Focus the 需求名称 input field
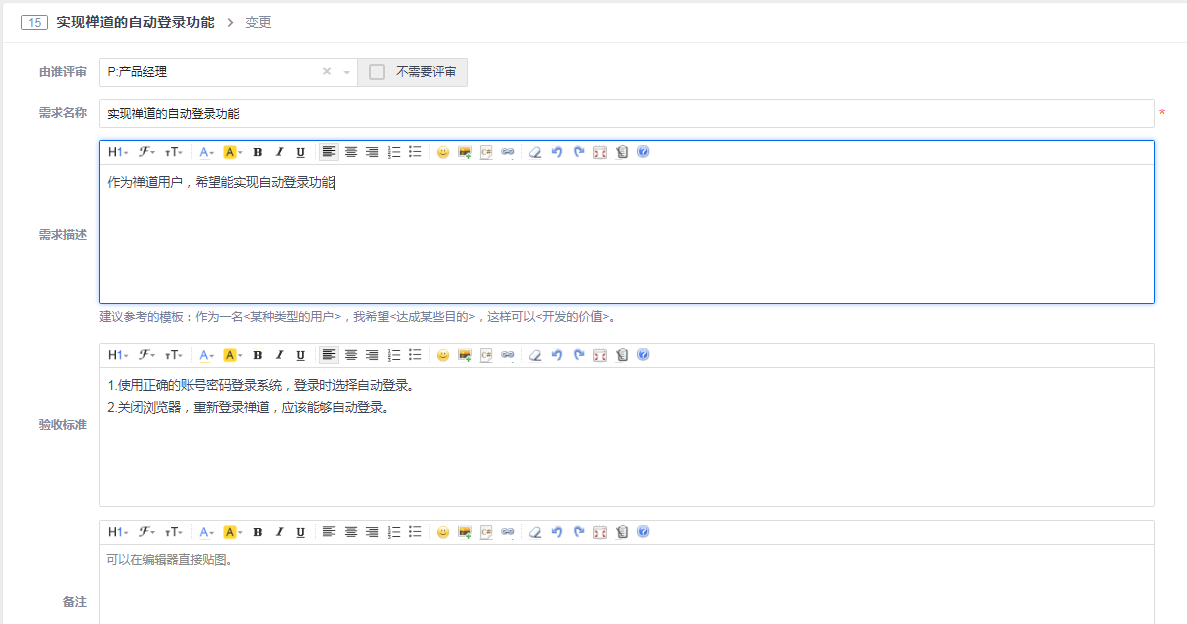This screenshot has height=624, width=1187. (626, 114)
